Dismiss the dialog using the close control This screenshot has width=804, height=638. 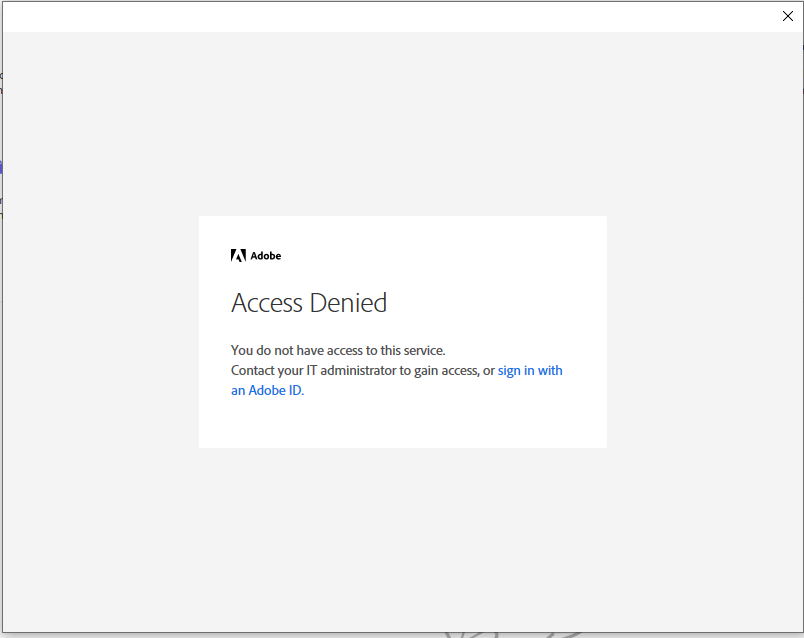[788, 16]
